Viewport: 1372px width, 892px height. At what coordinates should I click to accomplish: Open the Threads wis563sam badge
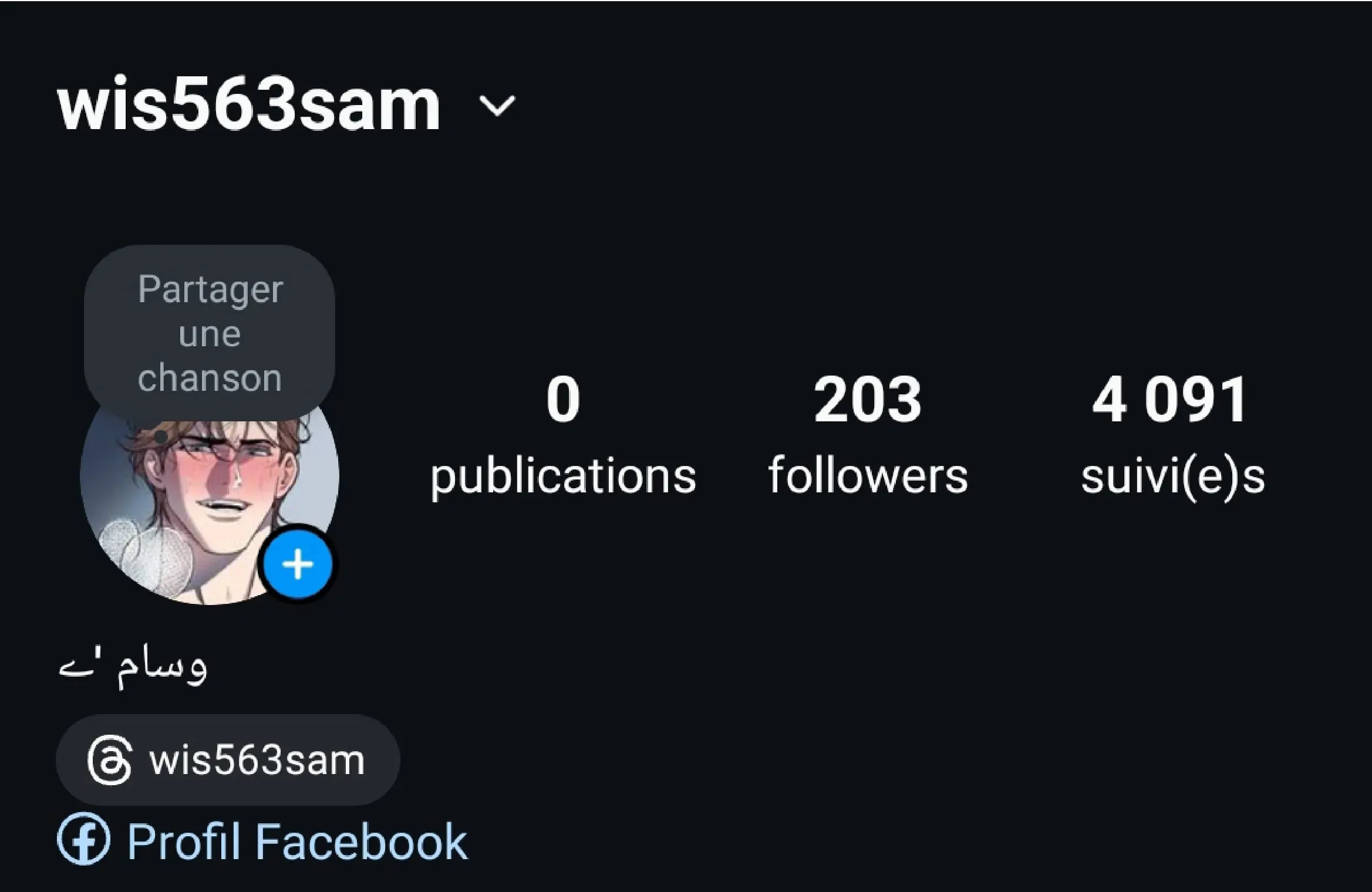pyautogui.click(x=228, y=760)
